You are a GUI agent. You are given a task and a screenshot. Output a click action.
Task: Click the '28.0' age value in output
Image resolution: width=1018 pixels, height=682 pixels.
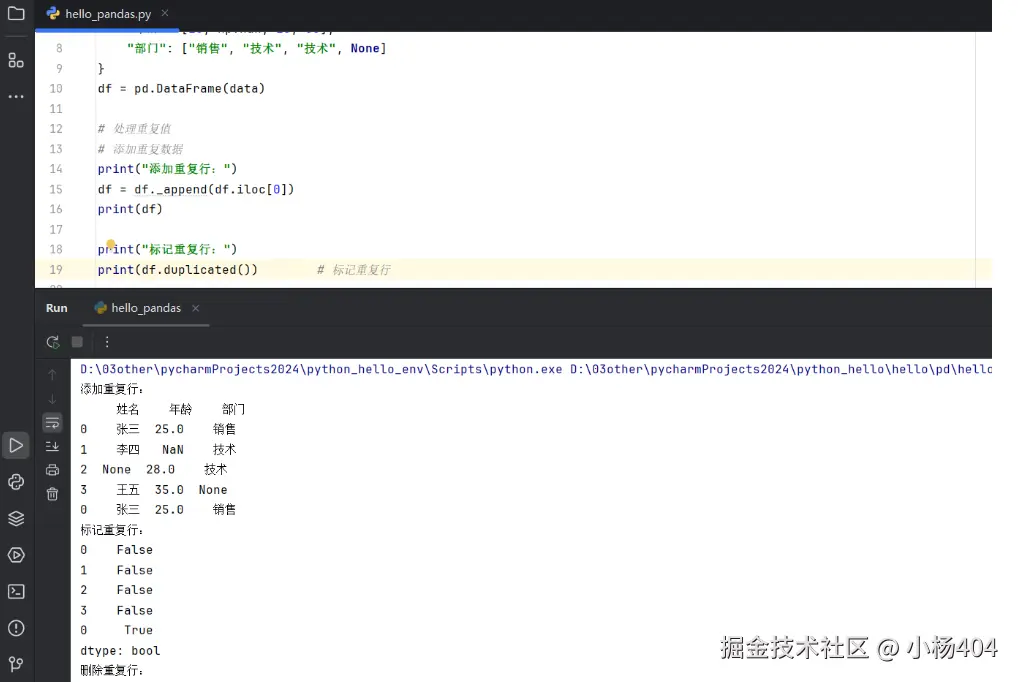[x=160, y=469]
